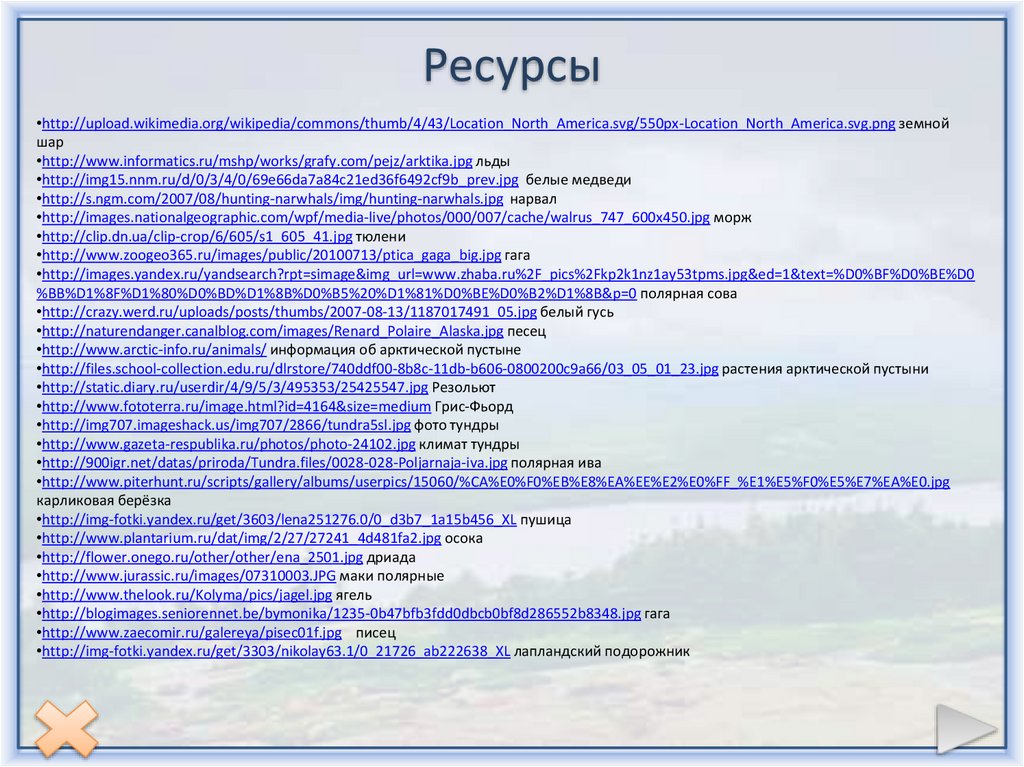Open the files.school-collection.edu.ru link
Screen dimensions: 1024x767
pos(380,369)
